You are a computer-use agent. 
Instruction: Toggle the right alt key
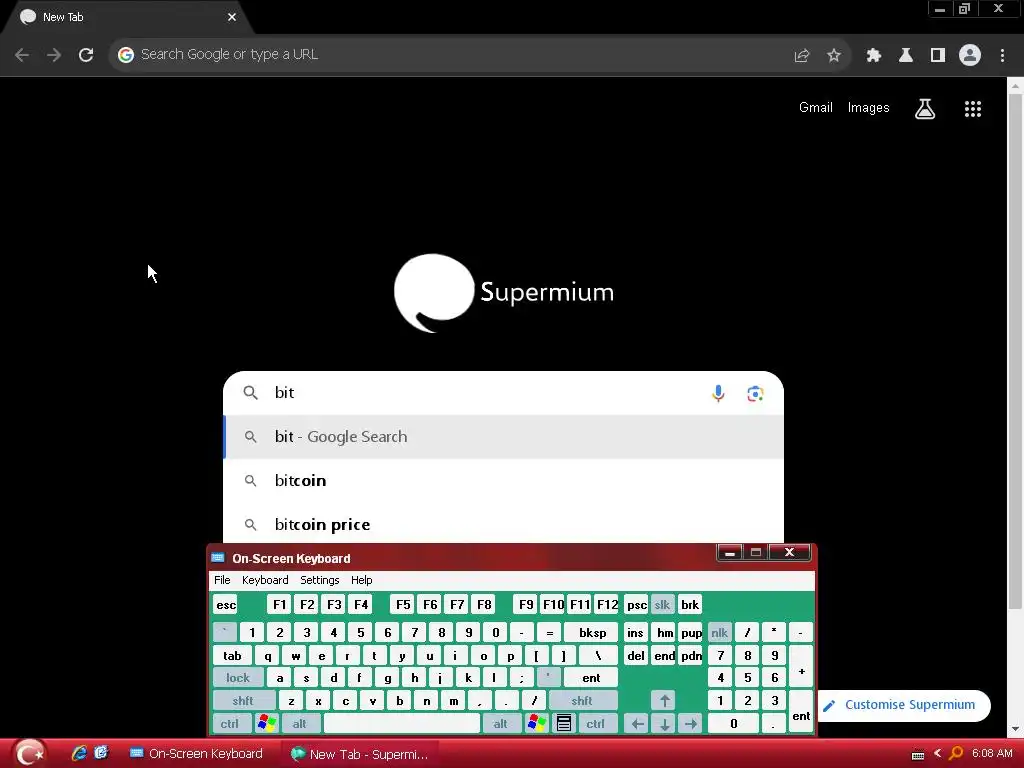click(x=501, y=724)
